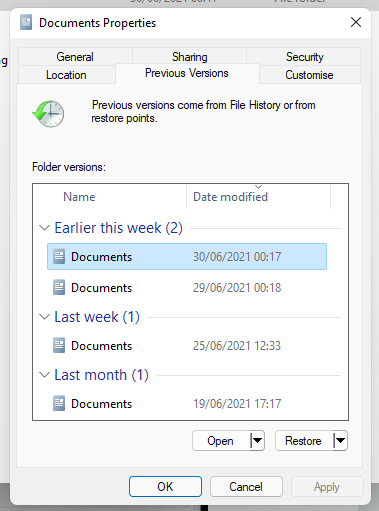Go to the Location tab
Viewport: 379px width, 511px height.
(x=66, y=75)
